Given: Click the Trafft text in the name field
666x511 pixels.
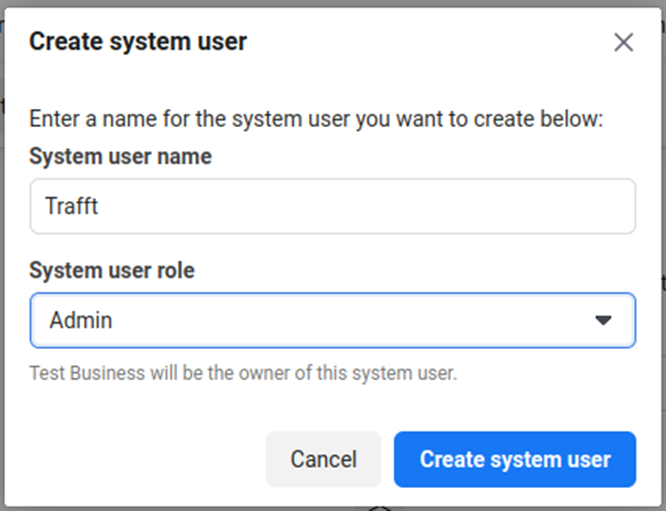Looking at the screenshot, I should pyautogui.click(x=72, y=206).
